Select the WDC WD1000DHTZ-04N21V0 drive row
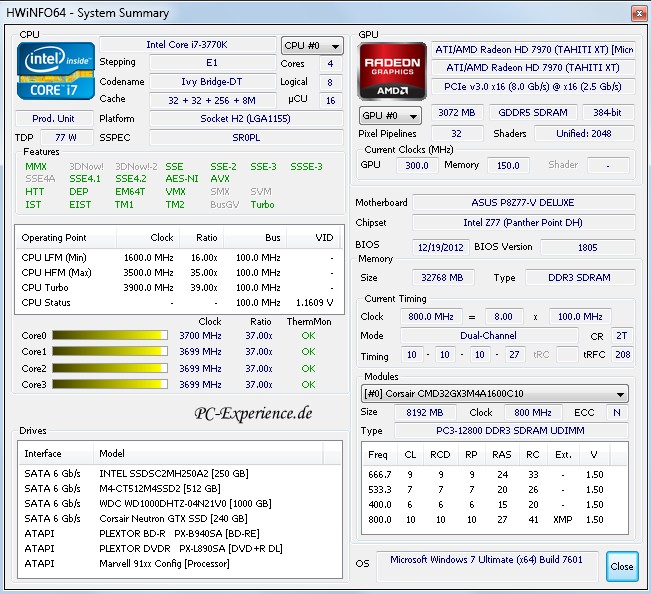651x594 pixels. (x=180, y=504)
